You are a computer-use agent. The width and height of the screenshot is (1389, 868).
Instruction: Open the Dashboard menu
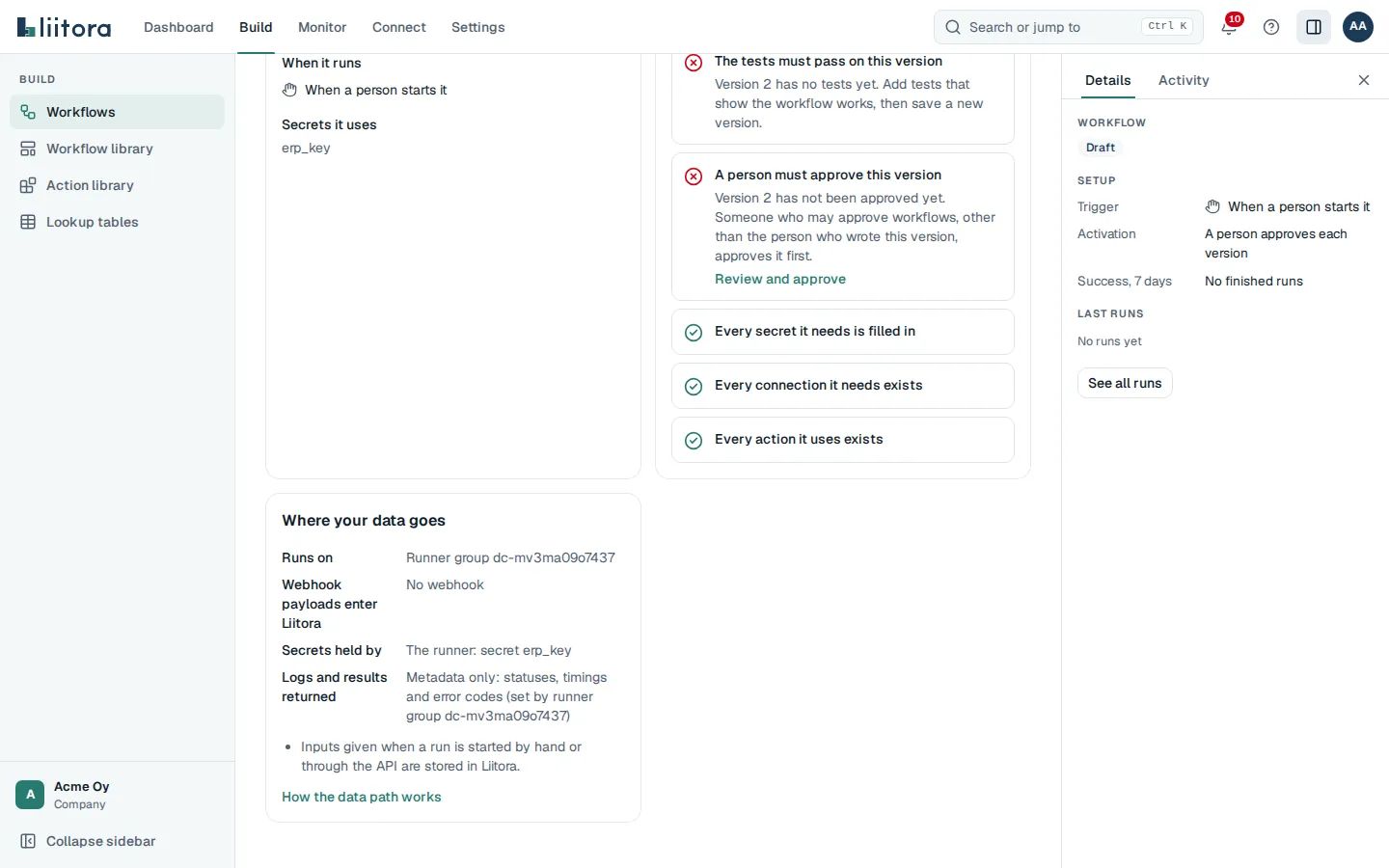pyautogui.click(x=178, y=27)
